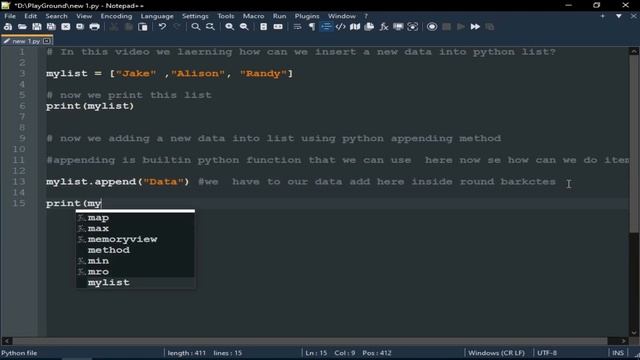Click the Zoom In toolbar icon
The height and width of the screenshot is (360, 640).
coord(230,27)
